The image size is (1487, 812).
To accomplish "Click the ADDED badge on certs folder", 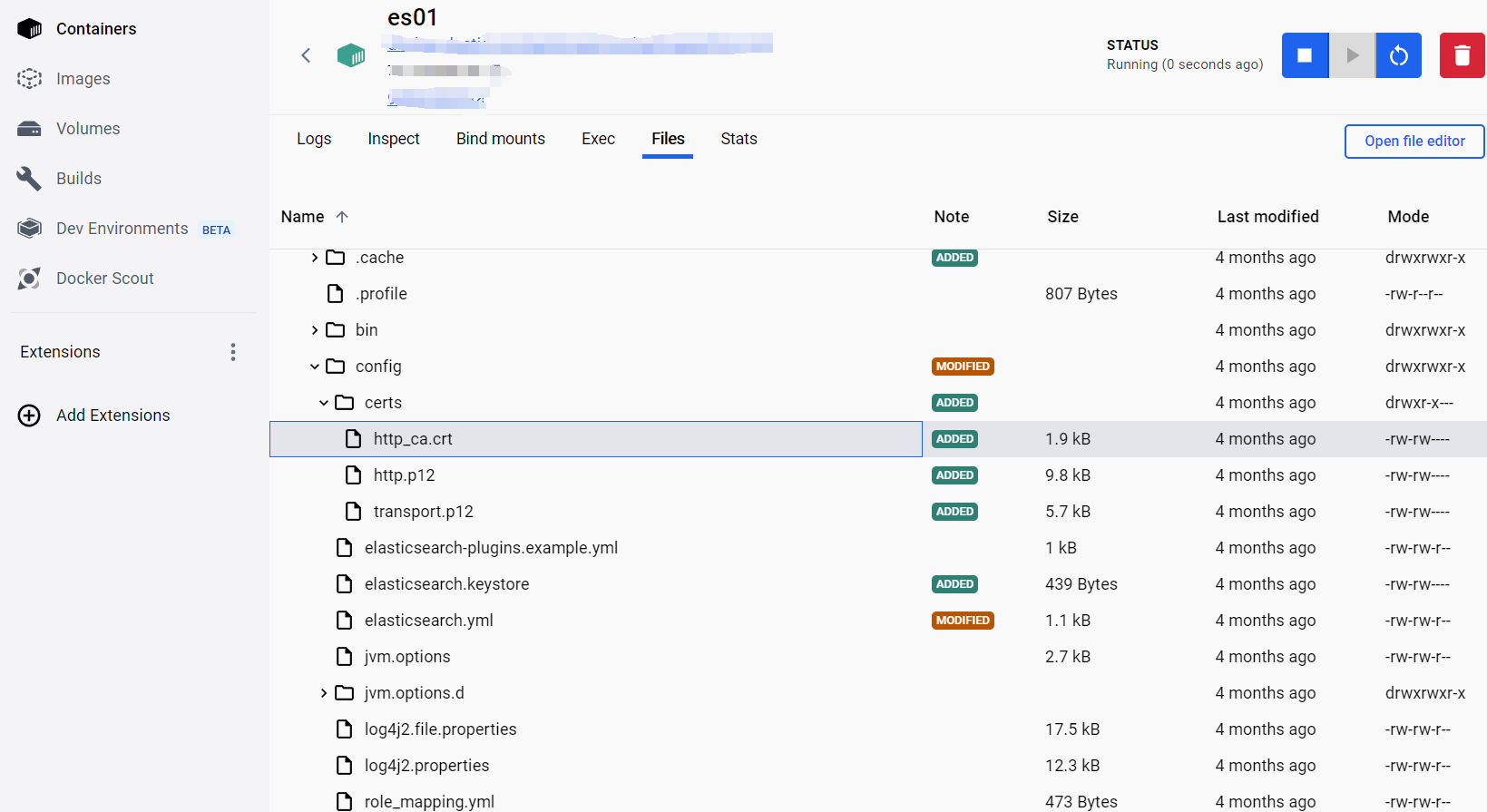I will [955, 403].
